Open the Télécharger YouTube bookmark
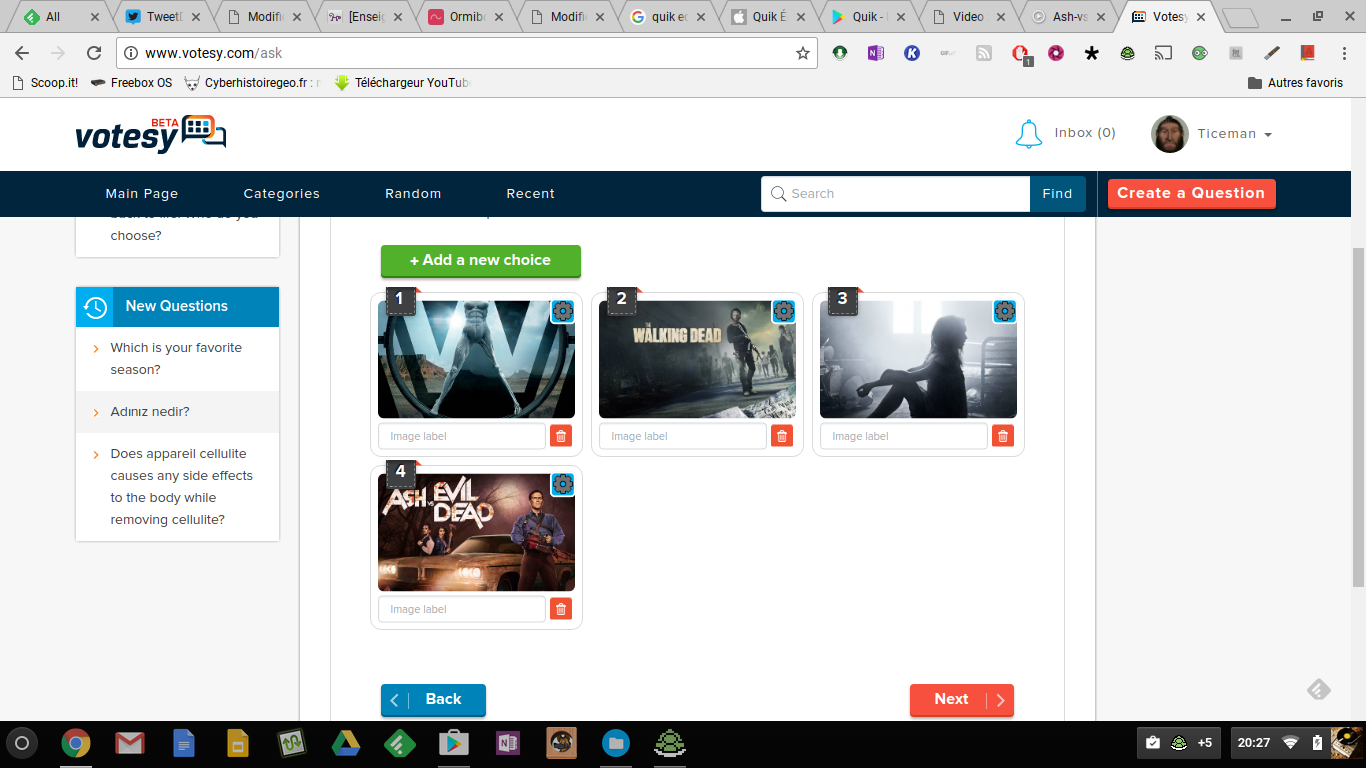 (x=403, y=83)
